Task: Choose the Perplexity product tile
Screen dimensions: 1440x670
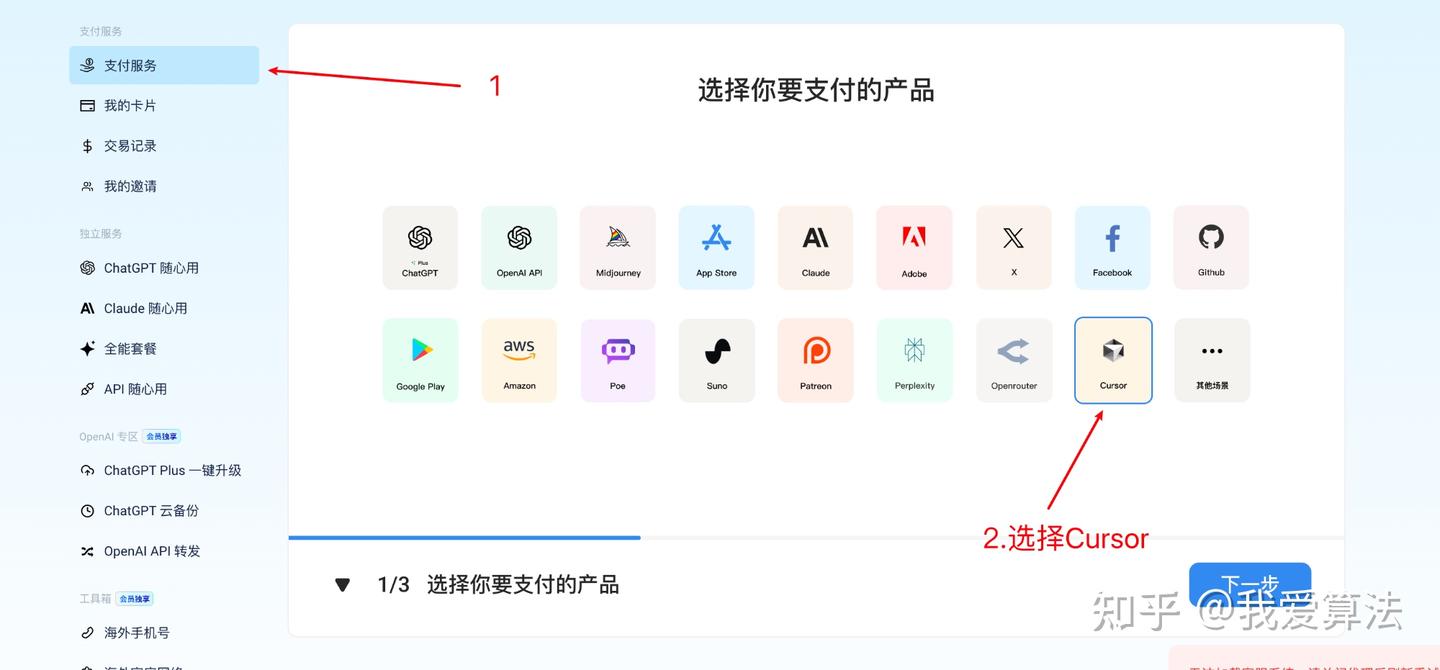Action: (x=915, y=360)
